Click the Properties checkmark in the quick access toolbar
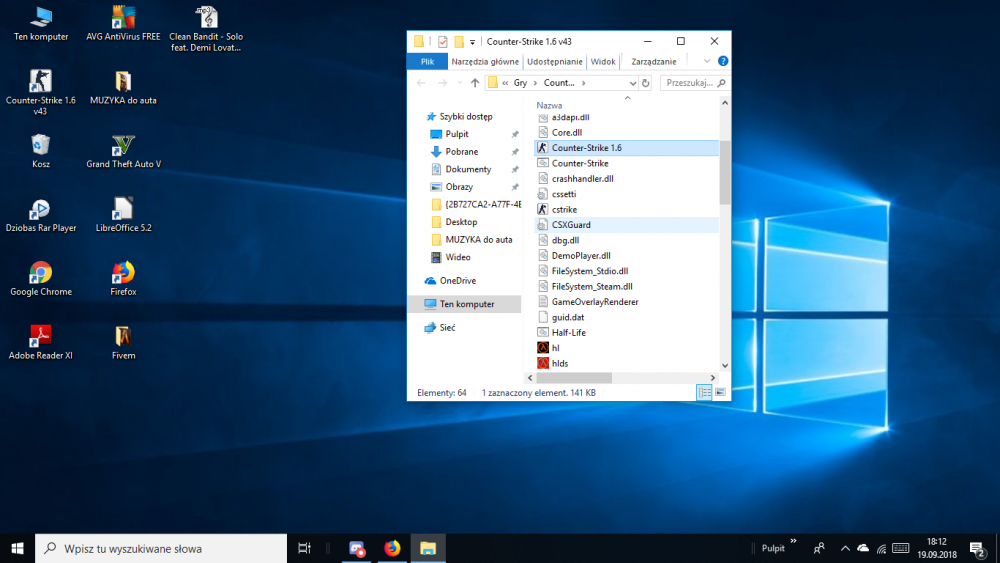1000x563 pixels. point(441,42)
